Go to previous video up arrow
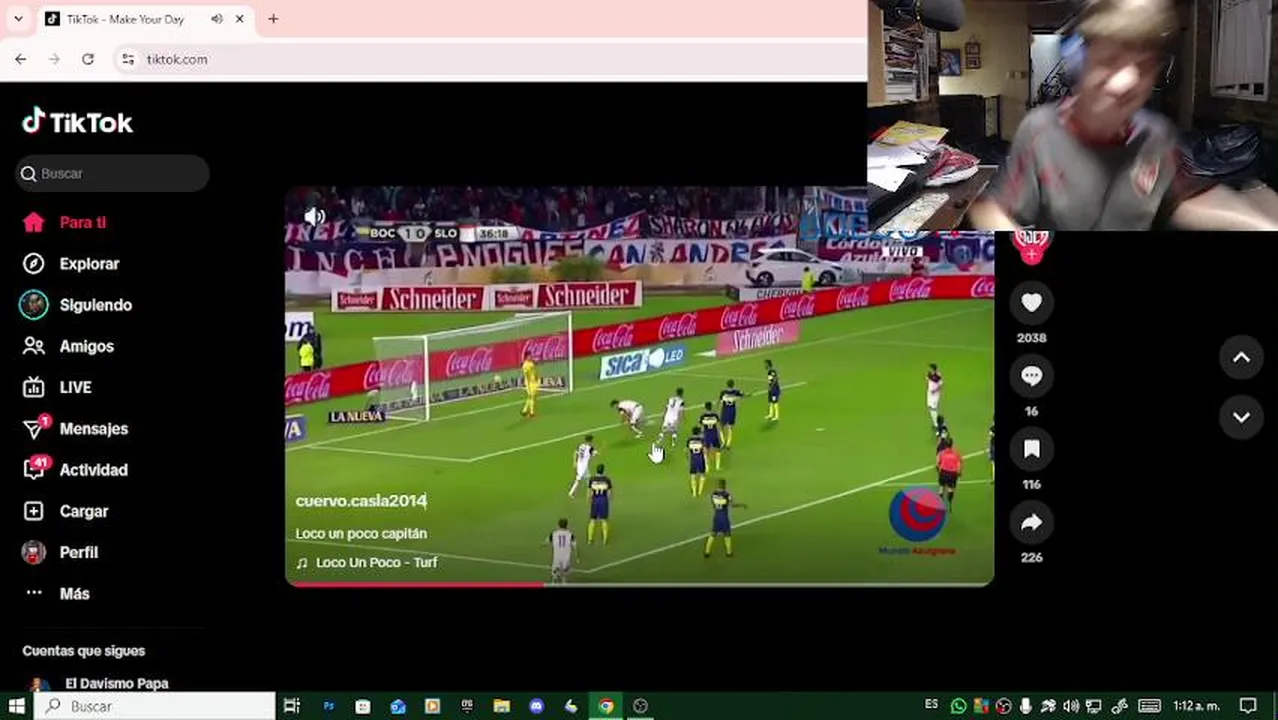This screenshot has height=720, width=1278. pyautogui.click(x=1241, y=358)
